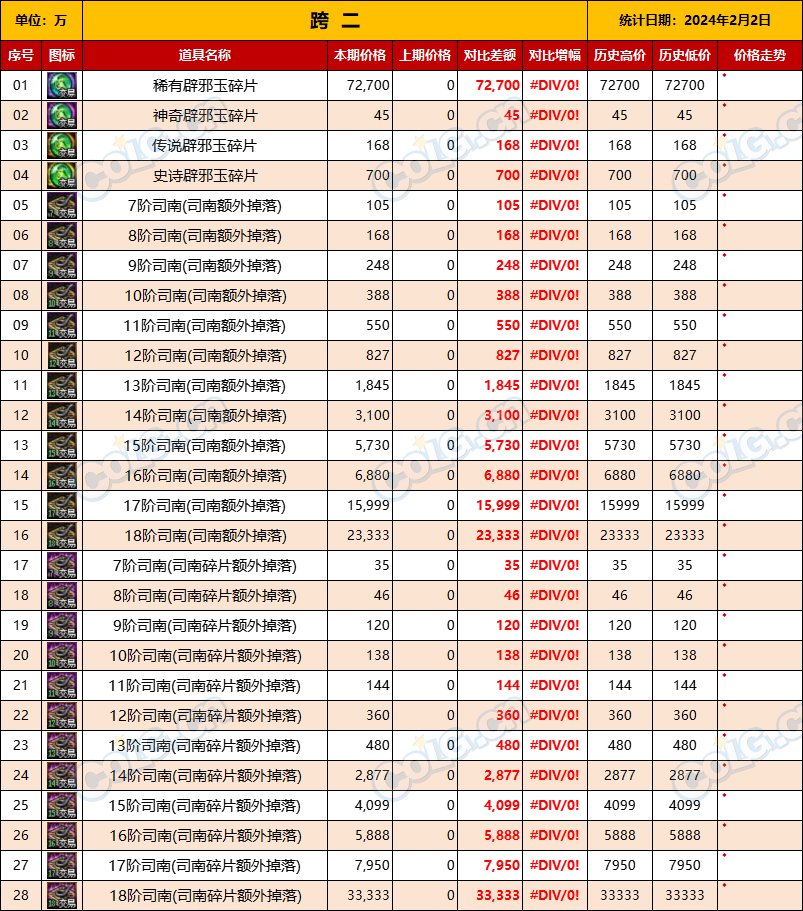Viewport: 803px width, 911px height.
Task: Select the 传说辟邪玉碎片 name cell
Action: click(x=205, y=145)
